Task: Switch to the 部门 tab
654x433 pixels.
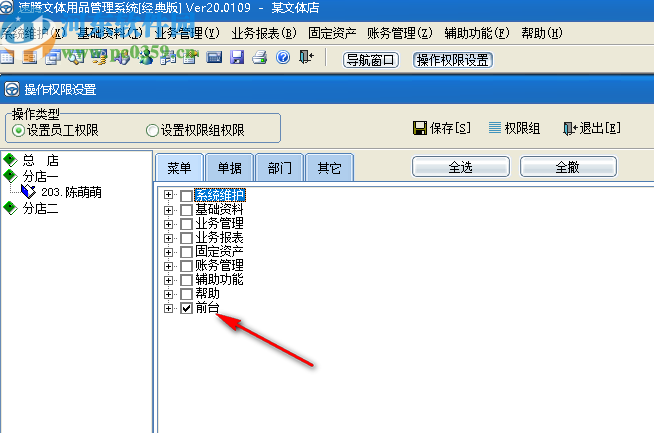Action: (279, 168)
